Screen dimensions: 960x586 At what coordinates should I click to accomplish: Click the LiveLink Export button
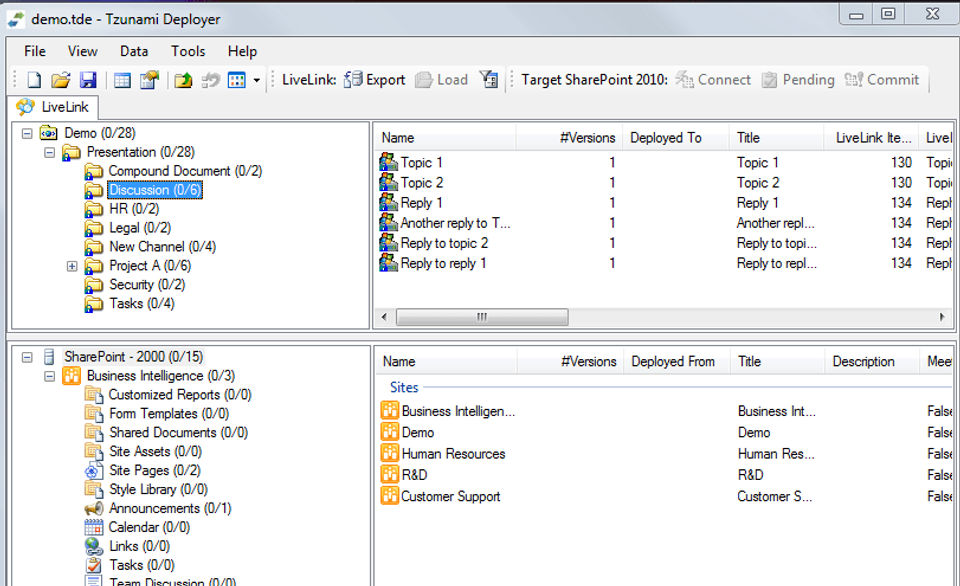click(374, 80)
